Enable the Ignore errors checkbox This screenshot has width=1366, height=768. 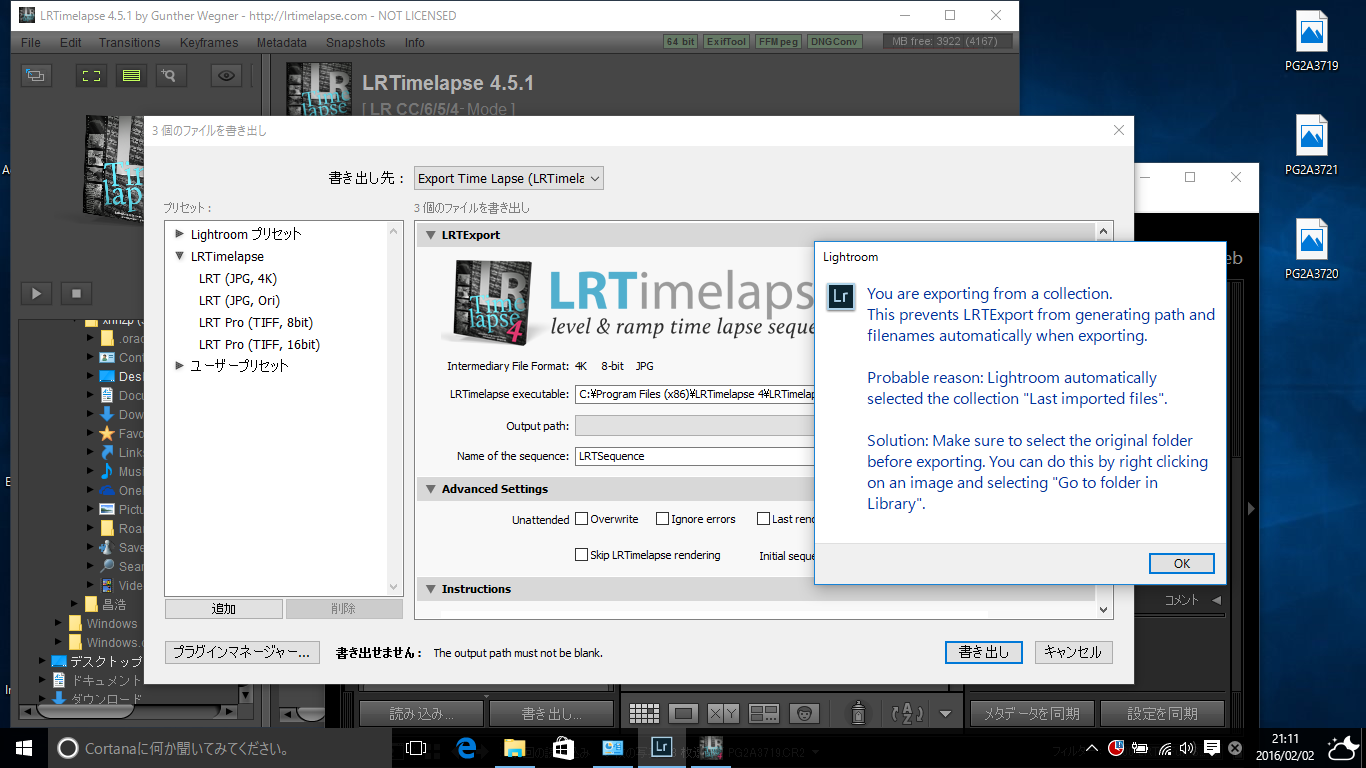[662, 519]
